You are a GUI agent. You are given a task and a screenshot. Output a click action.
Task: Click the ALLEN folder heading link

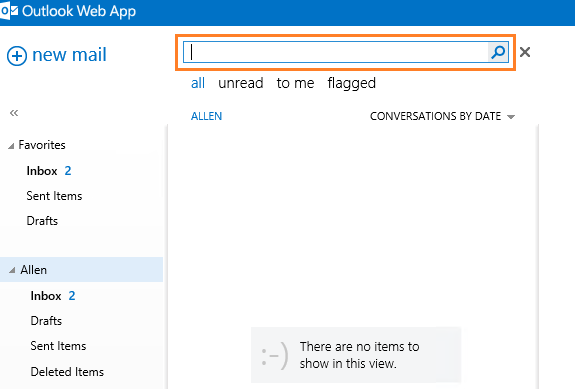206,116
